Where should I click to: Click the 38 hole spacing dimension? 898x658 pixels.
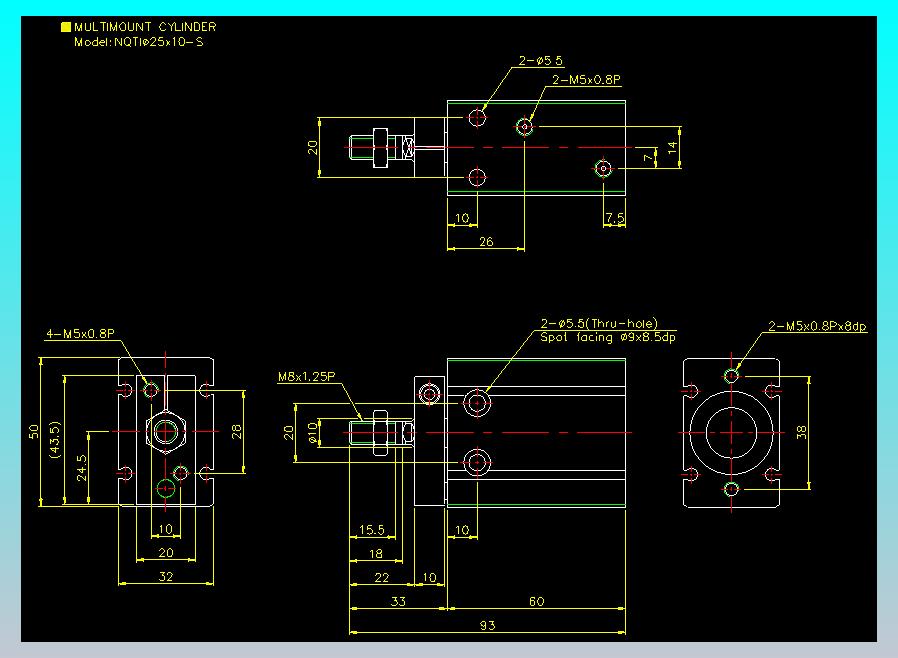click(801, 432)
